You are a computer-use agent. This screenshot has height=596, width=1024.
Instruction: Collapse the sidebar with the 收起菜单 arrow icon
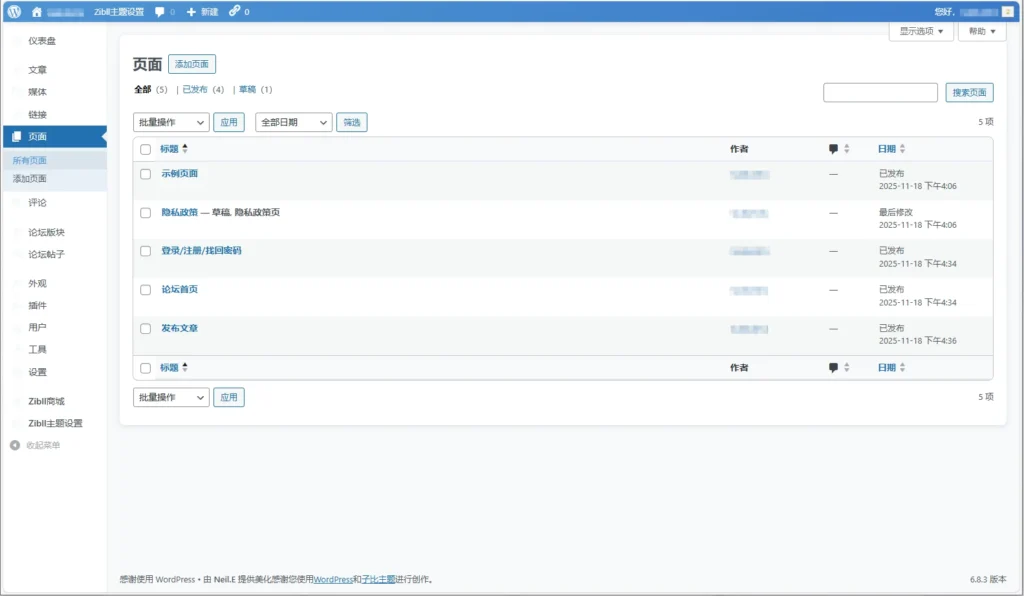(x=15, y=445)
